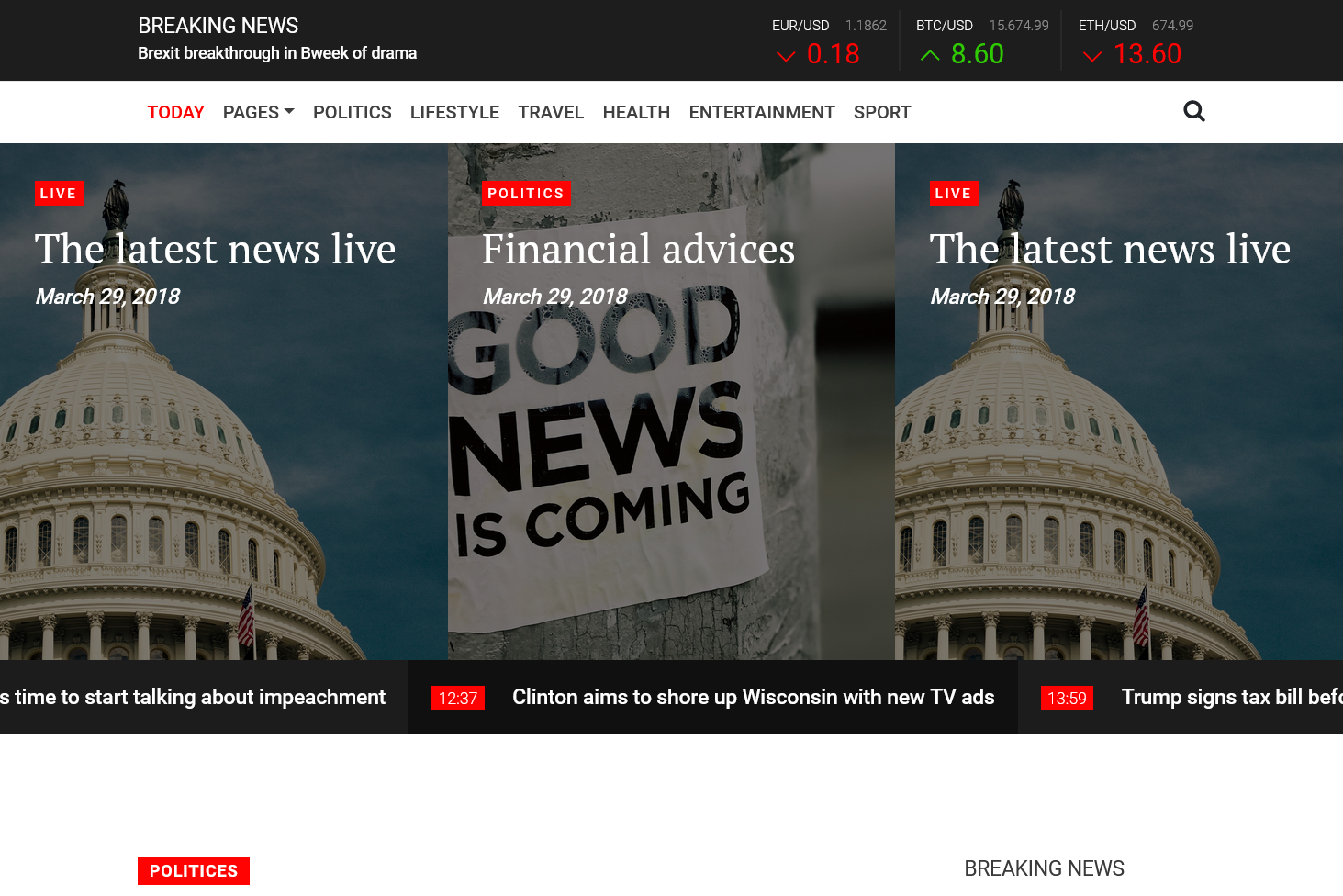Click the ETH/USD change value 13.60
Viewport: 1343px width, 896px height.
1147,54
